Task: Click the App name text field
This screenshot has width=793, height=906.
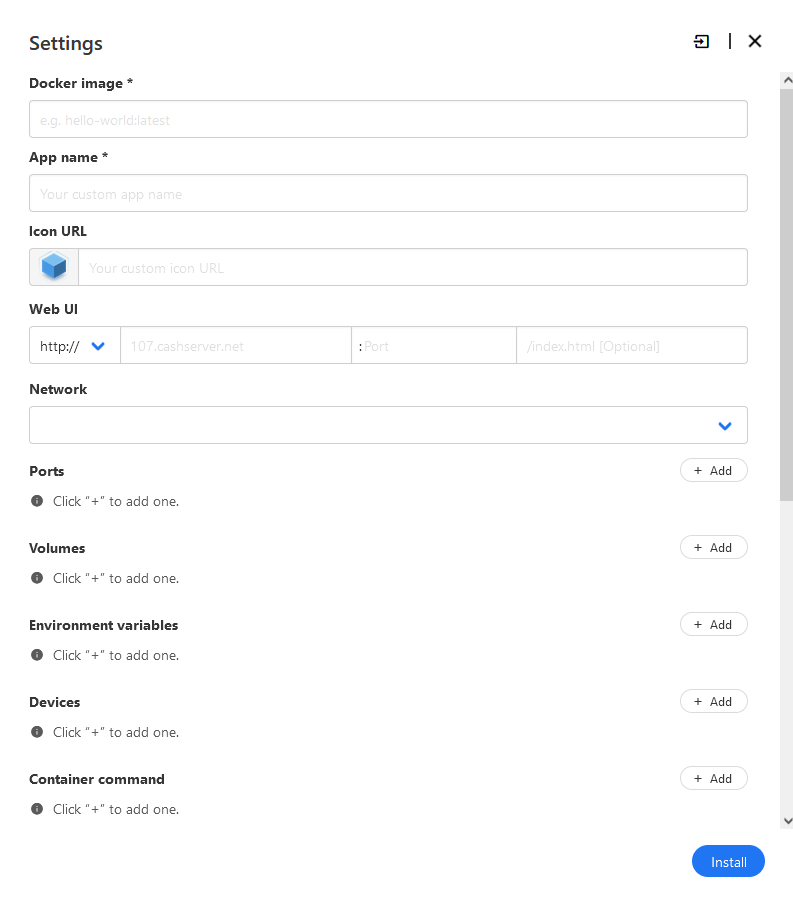Action: click(388, 194)
